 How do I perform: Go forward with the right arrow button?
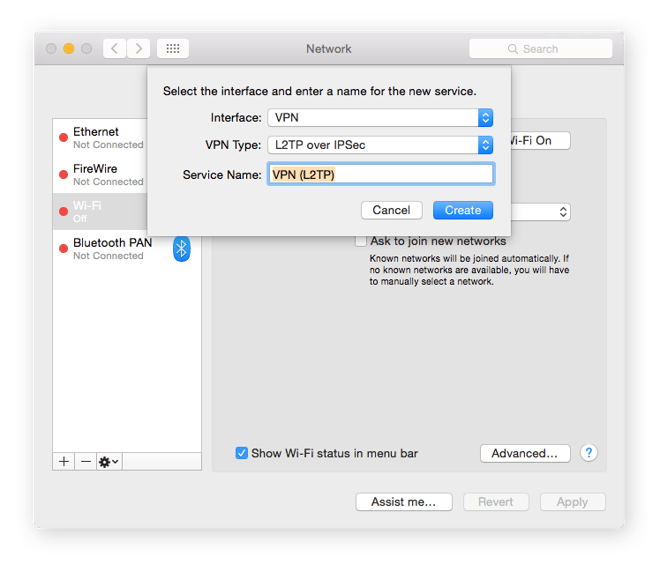tap(138, 49)
